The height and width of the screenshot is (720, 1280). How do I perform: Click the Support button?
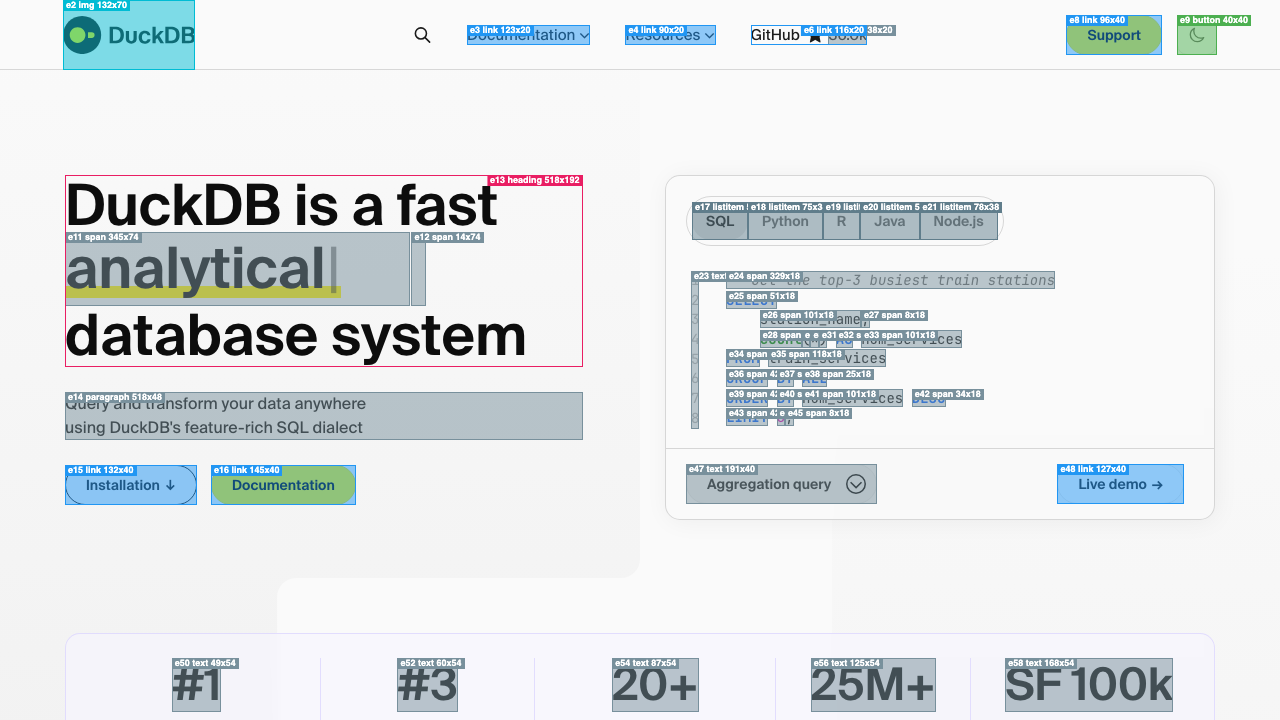[x=1113, y=35]
